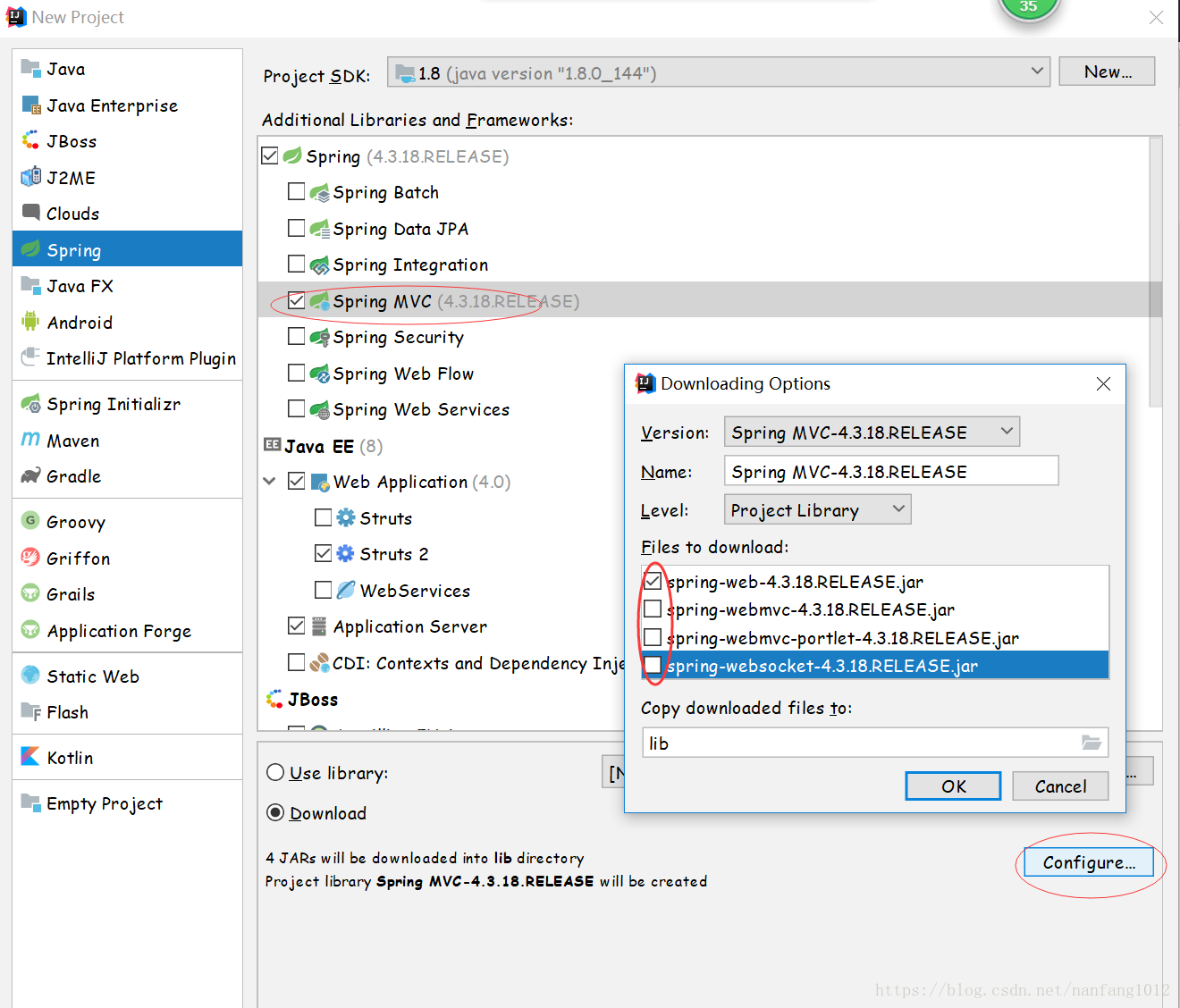Image resolution: width=1180 pixels, height=1008 pixels.
Task: Select the Download radio button
Action: tap(275, 812)
